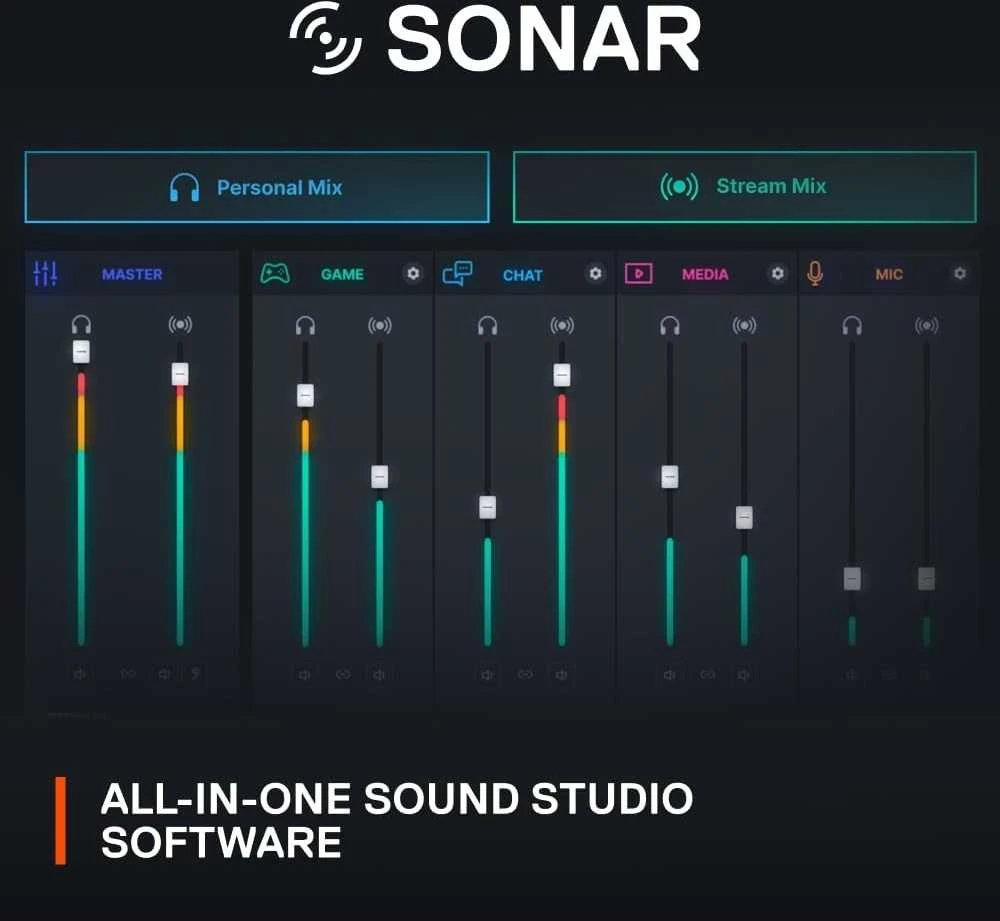Click the Mic microphone icon
Screen dimensions: 1000x921
click(x=814, y=274)
